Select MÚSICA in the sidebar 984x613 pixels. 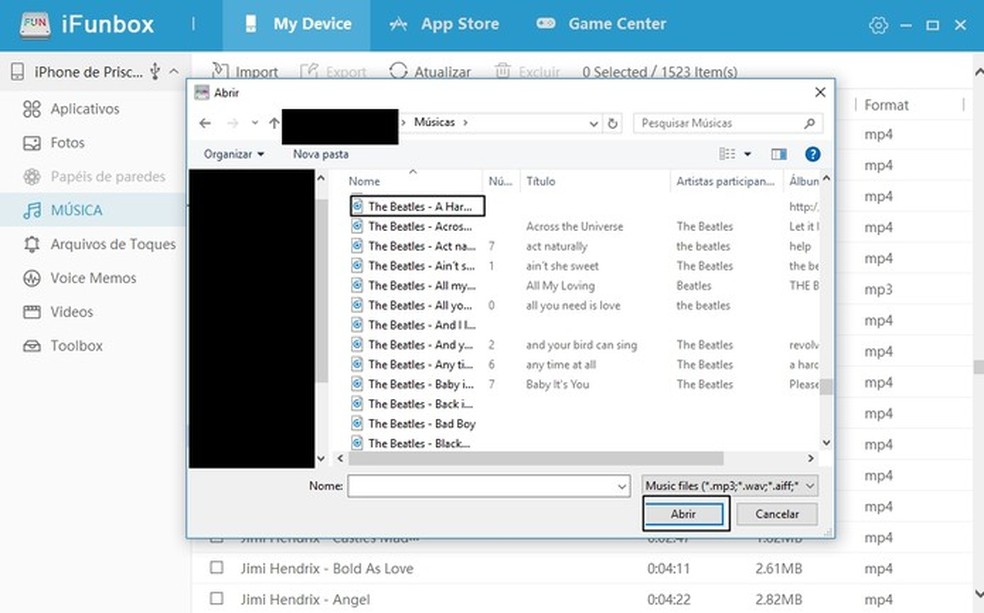93,210
